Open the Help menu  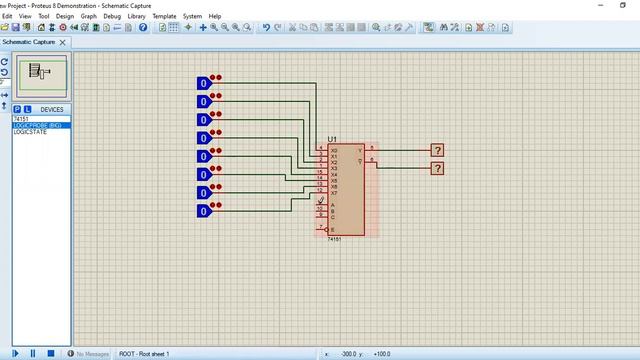point(215,16)
